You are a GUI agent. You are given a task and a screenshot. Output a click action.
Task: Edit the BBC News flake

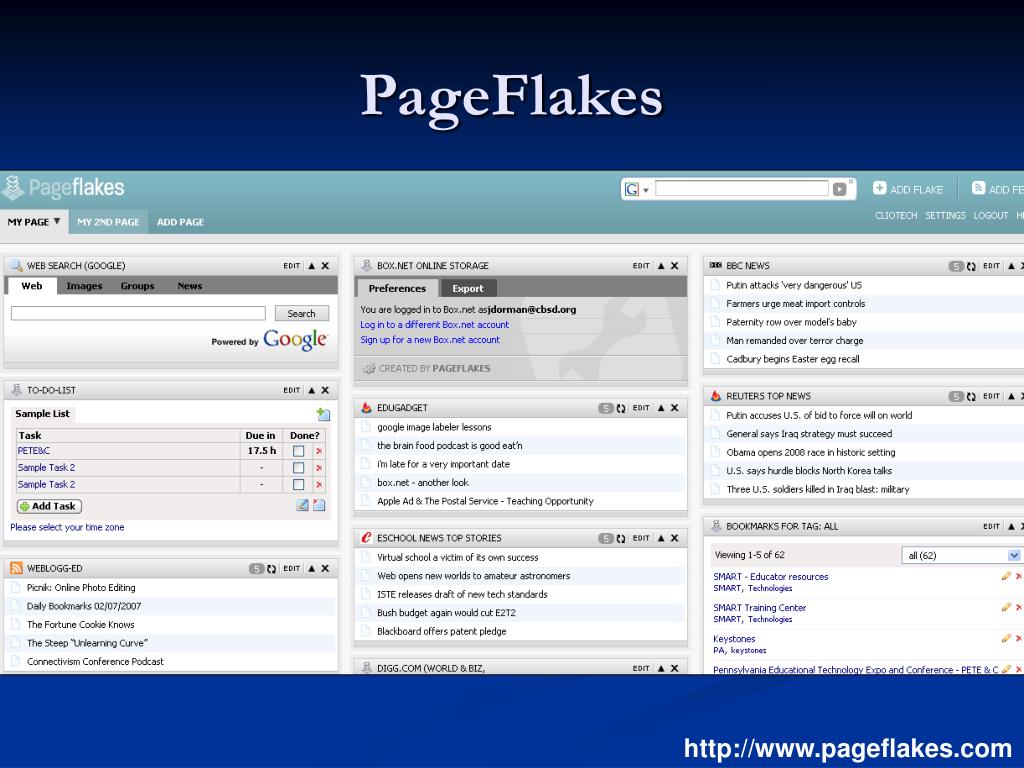click(x=991, y=266)
